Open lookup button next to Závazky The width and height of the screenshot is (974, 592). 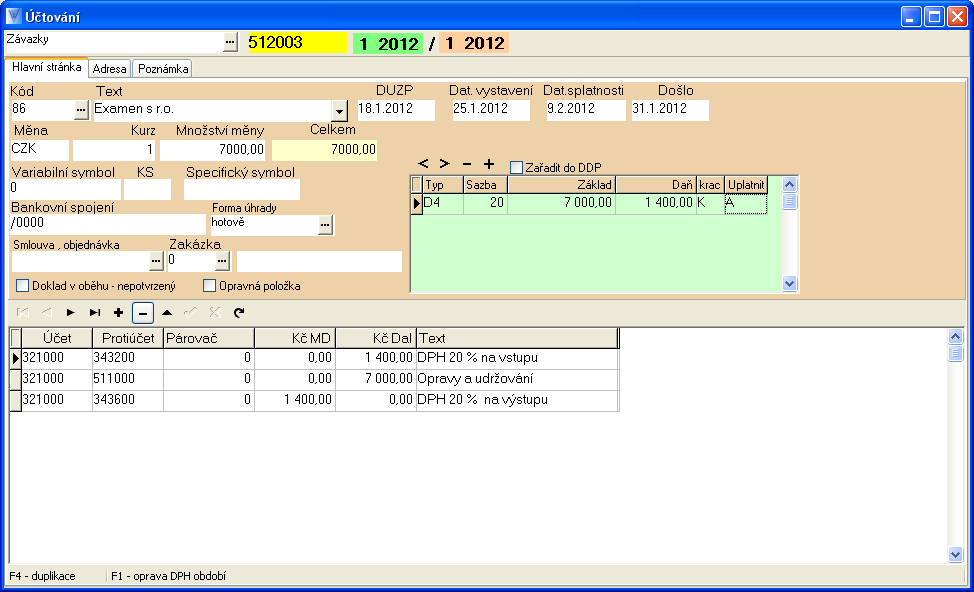tap(230, 42)
